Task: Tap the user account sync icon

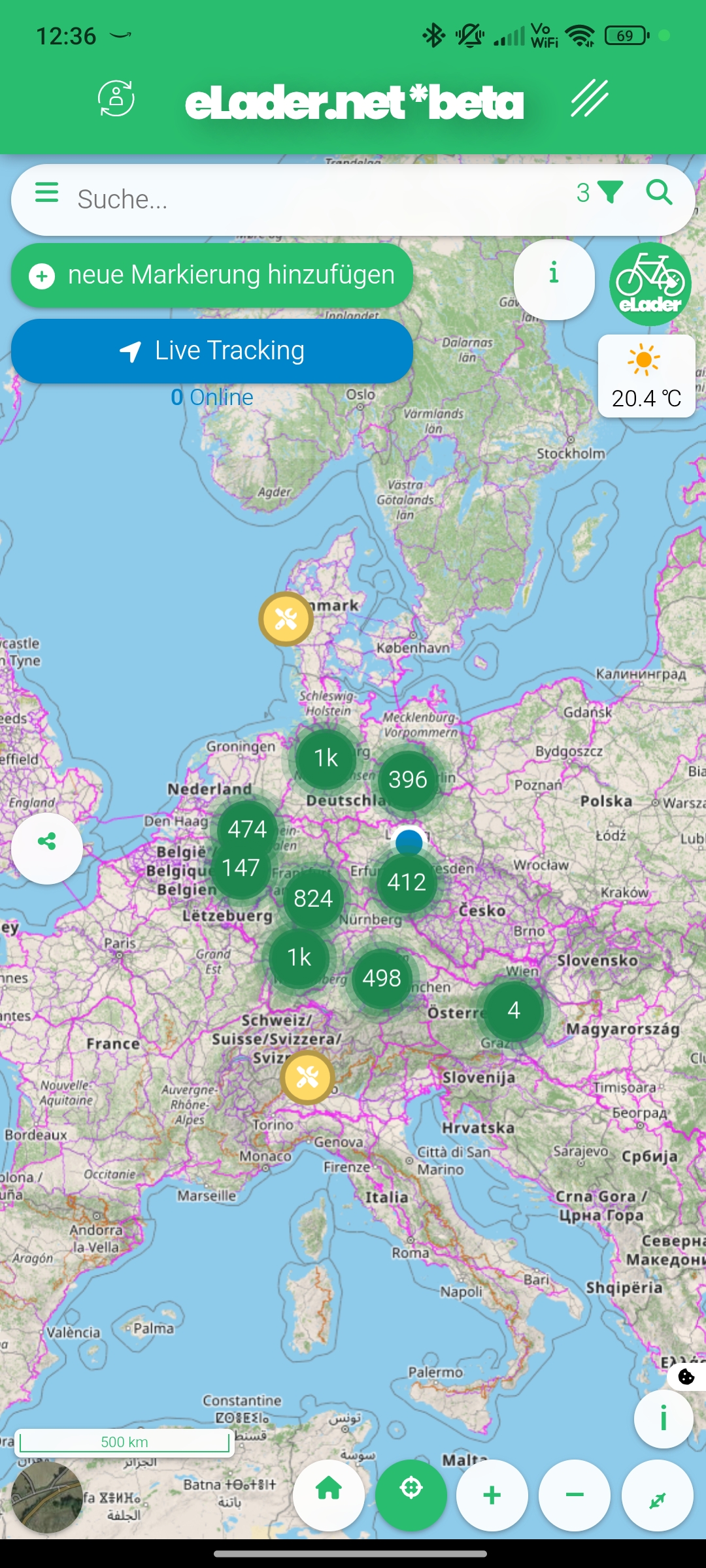Action: 116,99
